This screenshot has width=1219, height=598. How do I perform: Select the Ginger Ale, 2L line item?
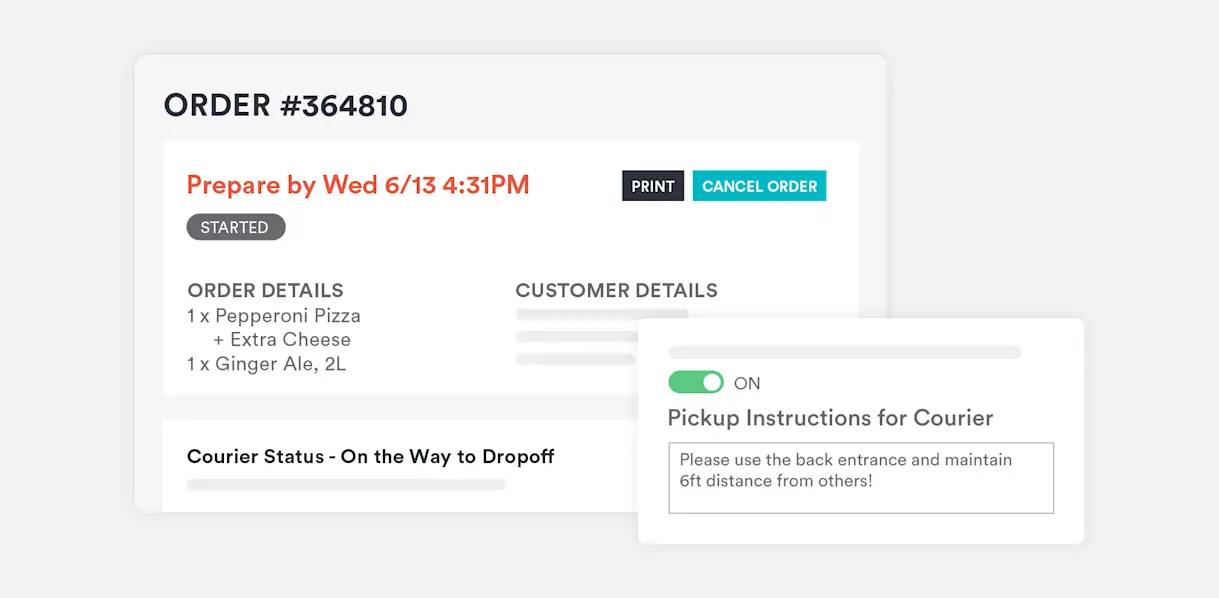266,364
